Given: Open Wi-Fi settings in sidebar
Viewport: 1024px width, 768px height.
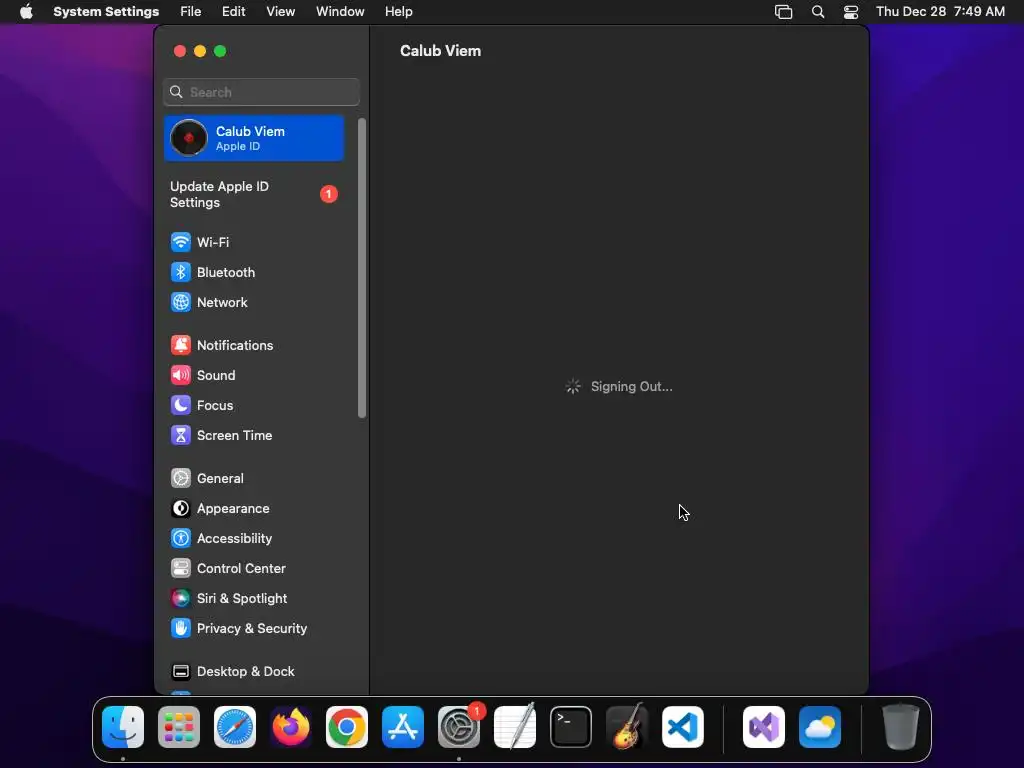Looking at the screenshot, I should 255,242.
